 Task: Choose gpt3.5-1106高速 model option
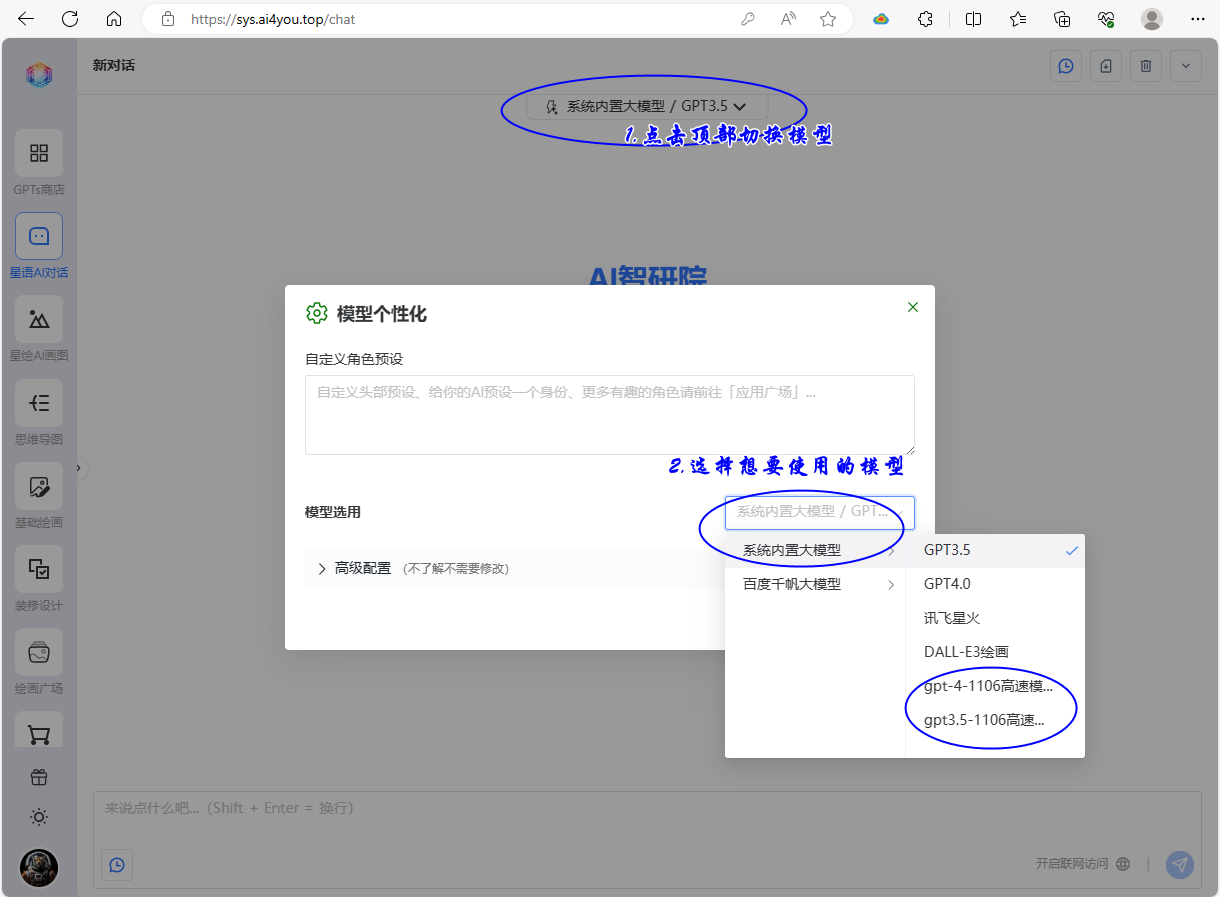click(995, 720)
